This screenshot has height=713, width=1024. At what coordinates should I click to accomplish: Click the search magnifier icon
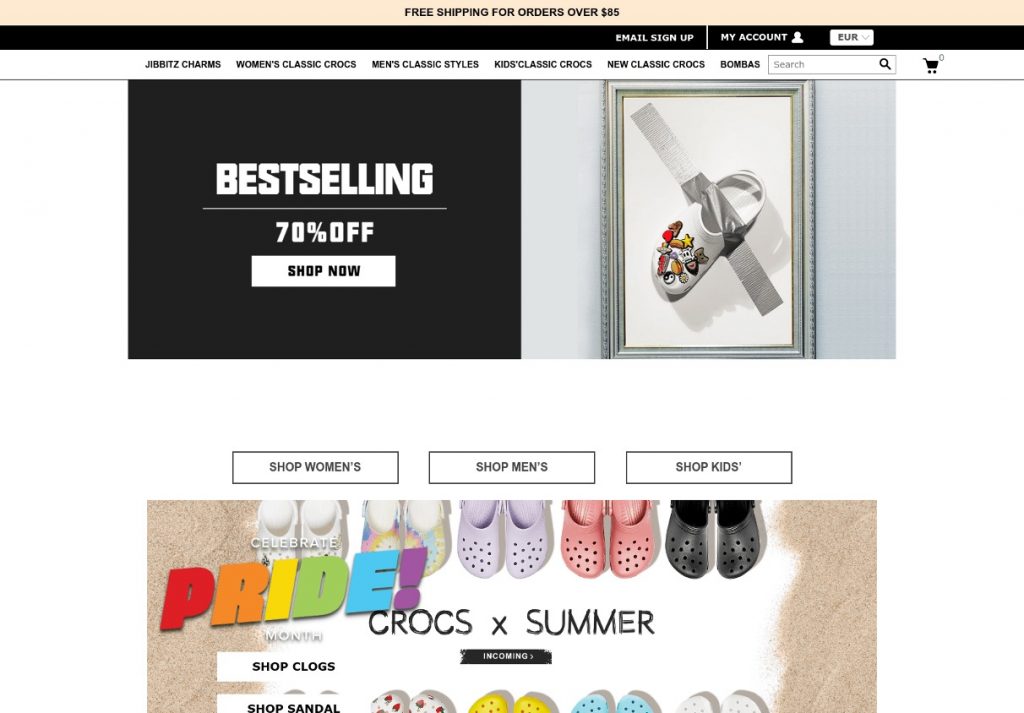(x=884, y=64)
